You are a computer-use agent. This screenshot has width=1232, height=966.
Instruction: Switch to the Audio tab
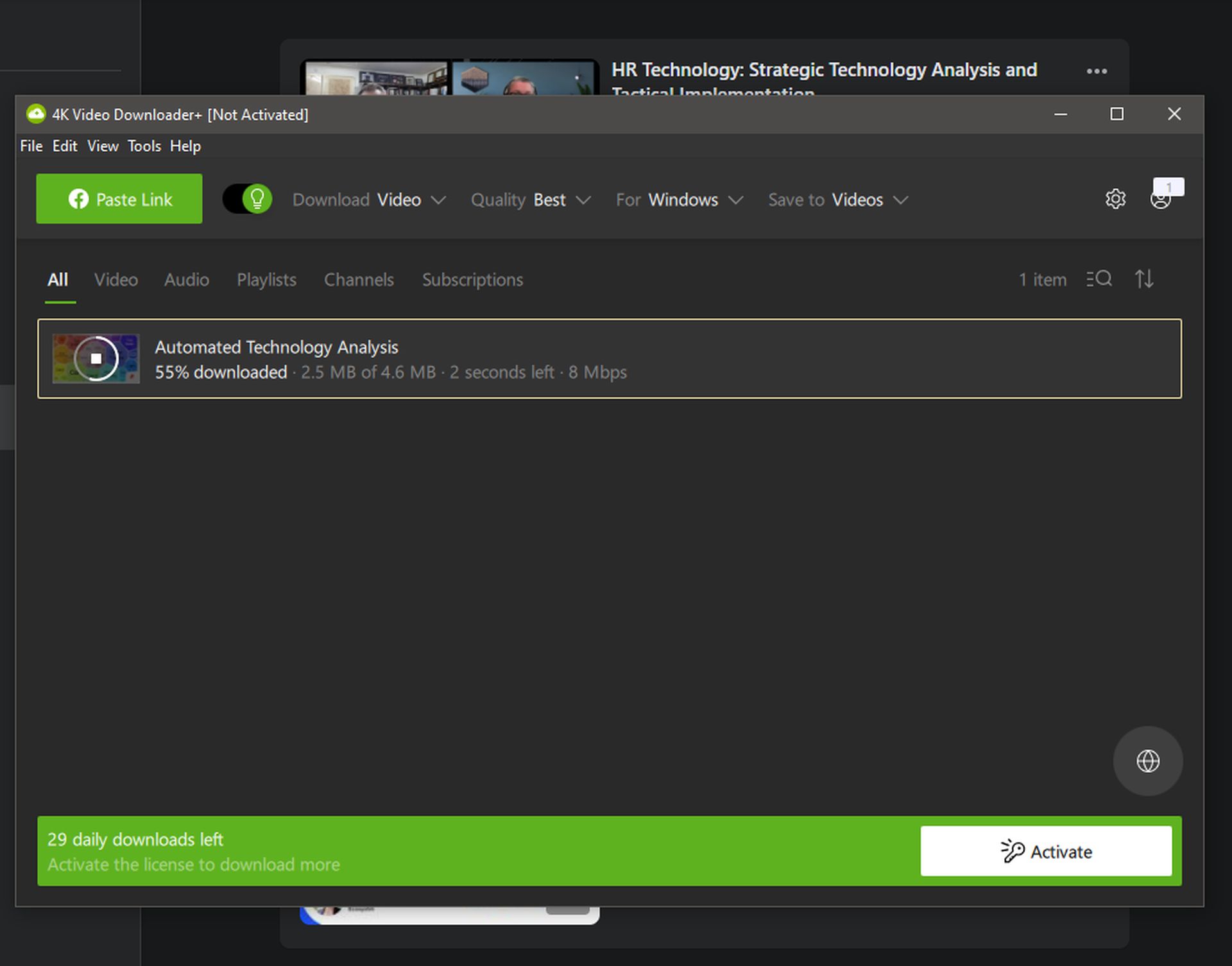coord(186,279)
